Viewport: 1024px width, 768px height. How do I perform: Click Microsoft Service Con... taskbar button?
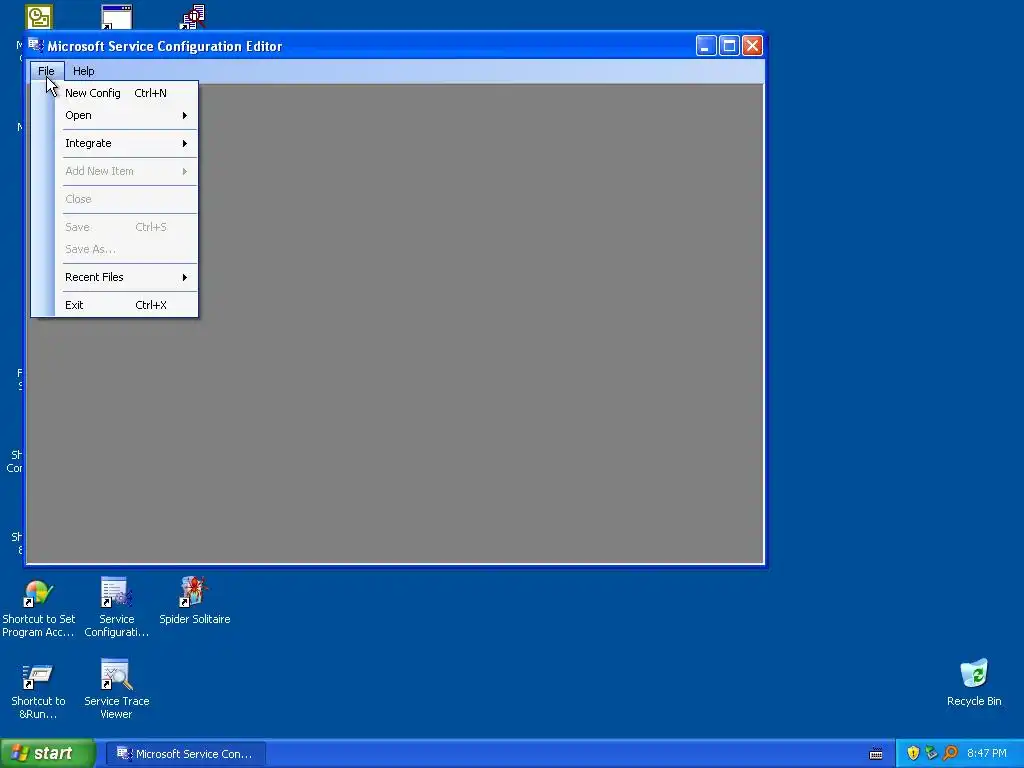pyautogui.click(x=185, y=754)
